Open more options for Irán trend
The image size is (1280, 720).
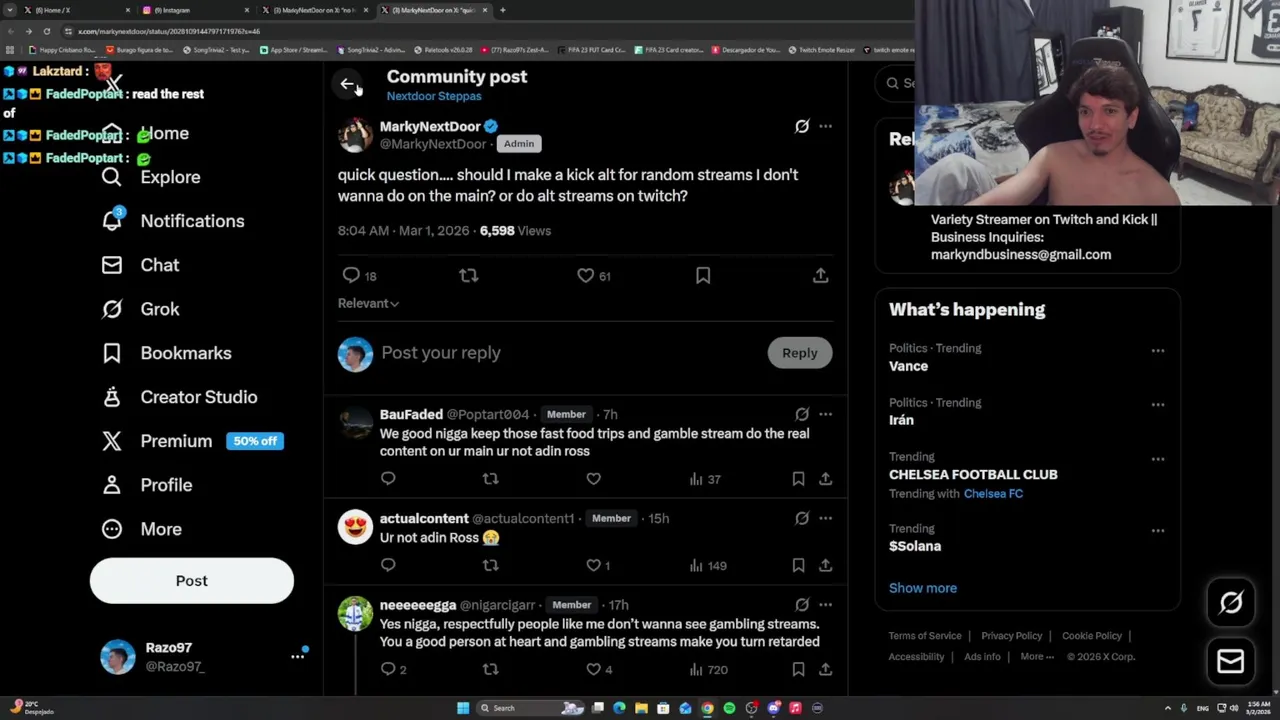click(1158, 405)
